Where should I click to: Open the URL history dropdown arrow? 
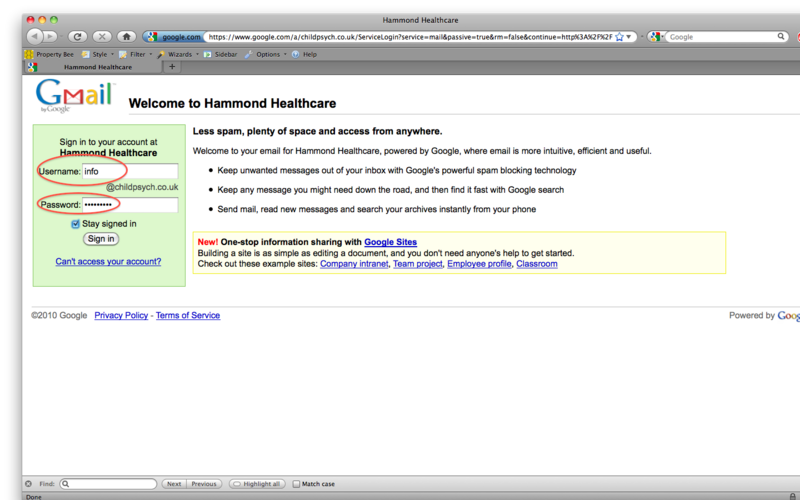pyautogui.click(x=629, y=37)
